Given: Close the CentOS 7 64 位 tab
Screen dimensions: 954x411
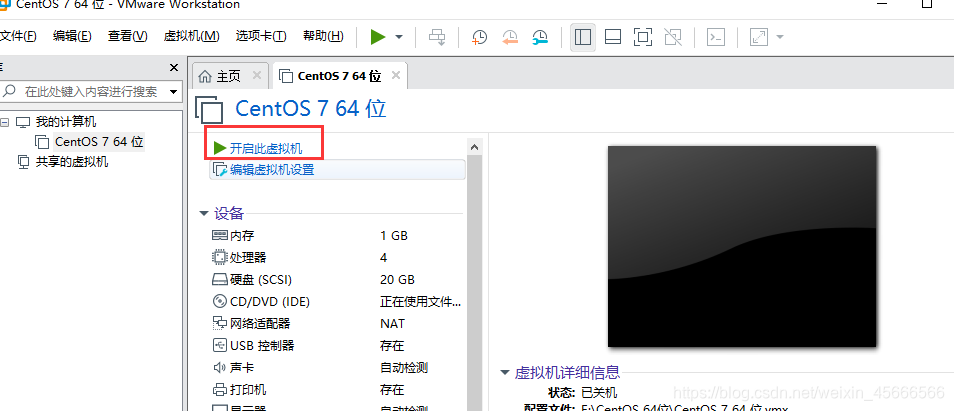Looking at the screenshot, I should (x=396, y=75).
